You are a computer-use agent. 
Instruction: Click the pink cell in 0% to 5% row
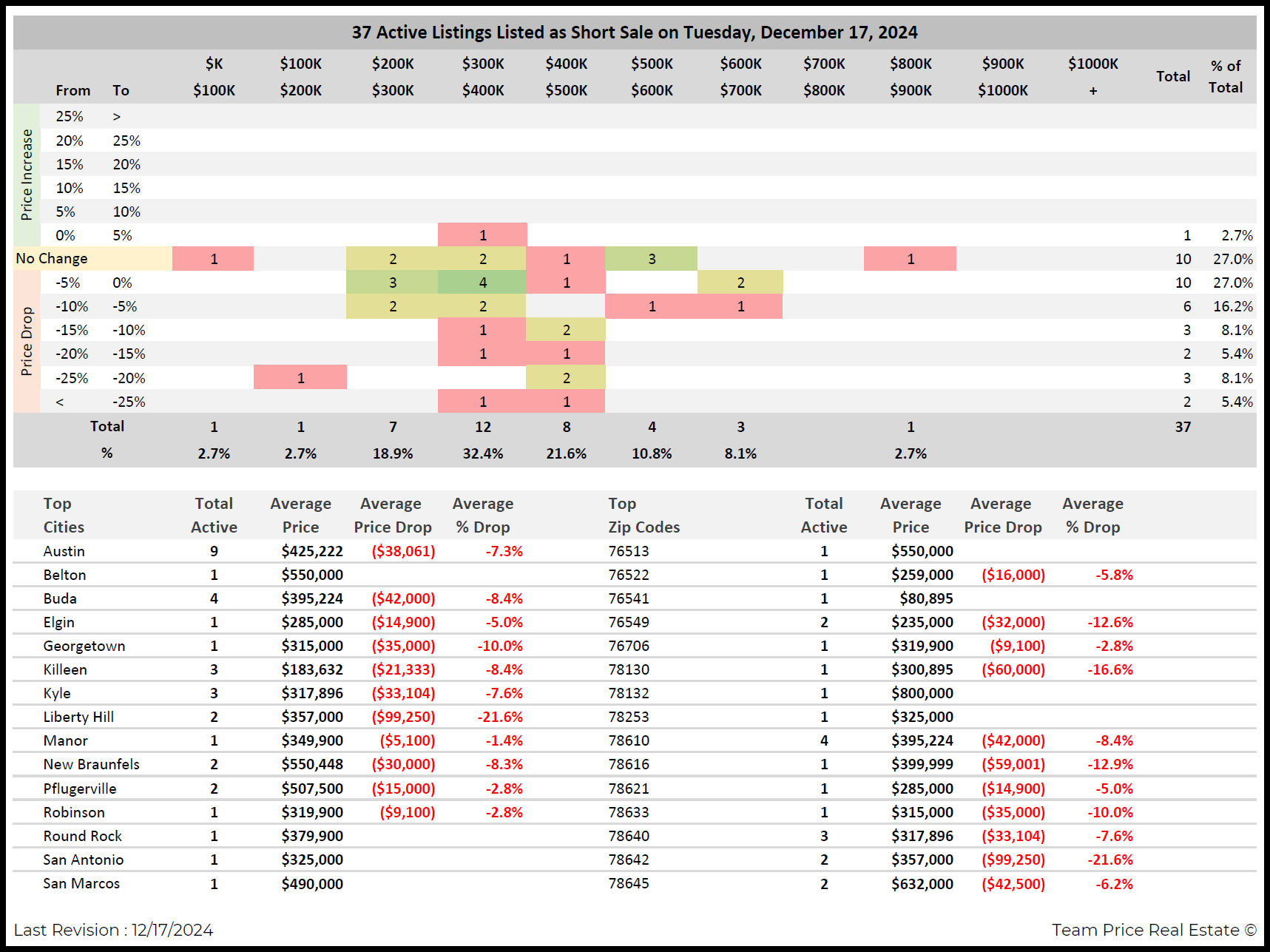pos(482,235)
